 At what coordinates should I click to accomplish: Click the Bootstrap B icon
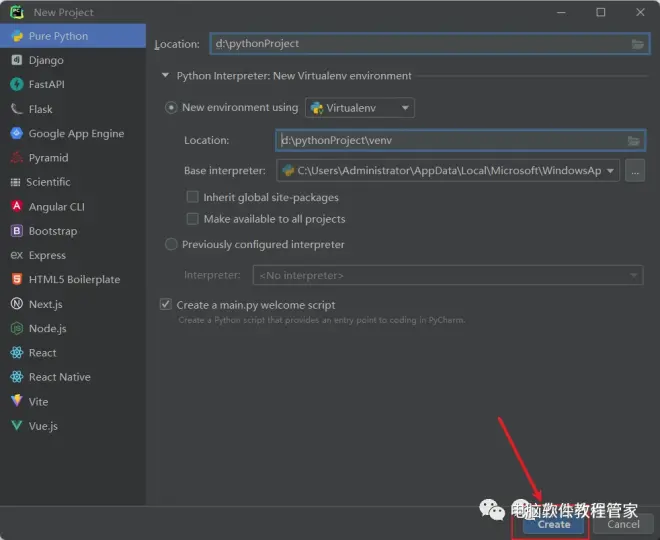[x=17, y=231]
